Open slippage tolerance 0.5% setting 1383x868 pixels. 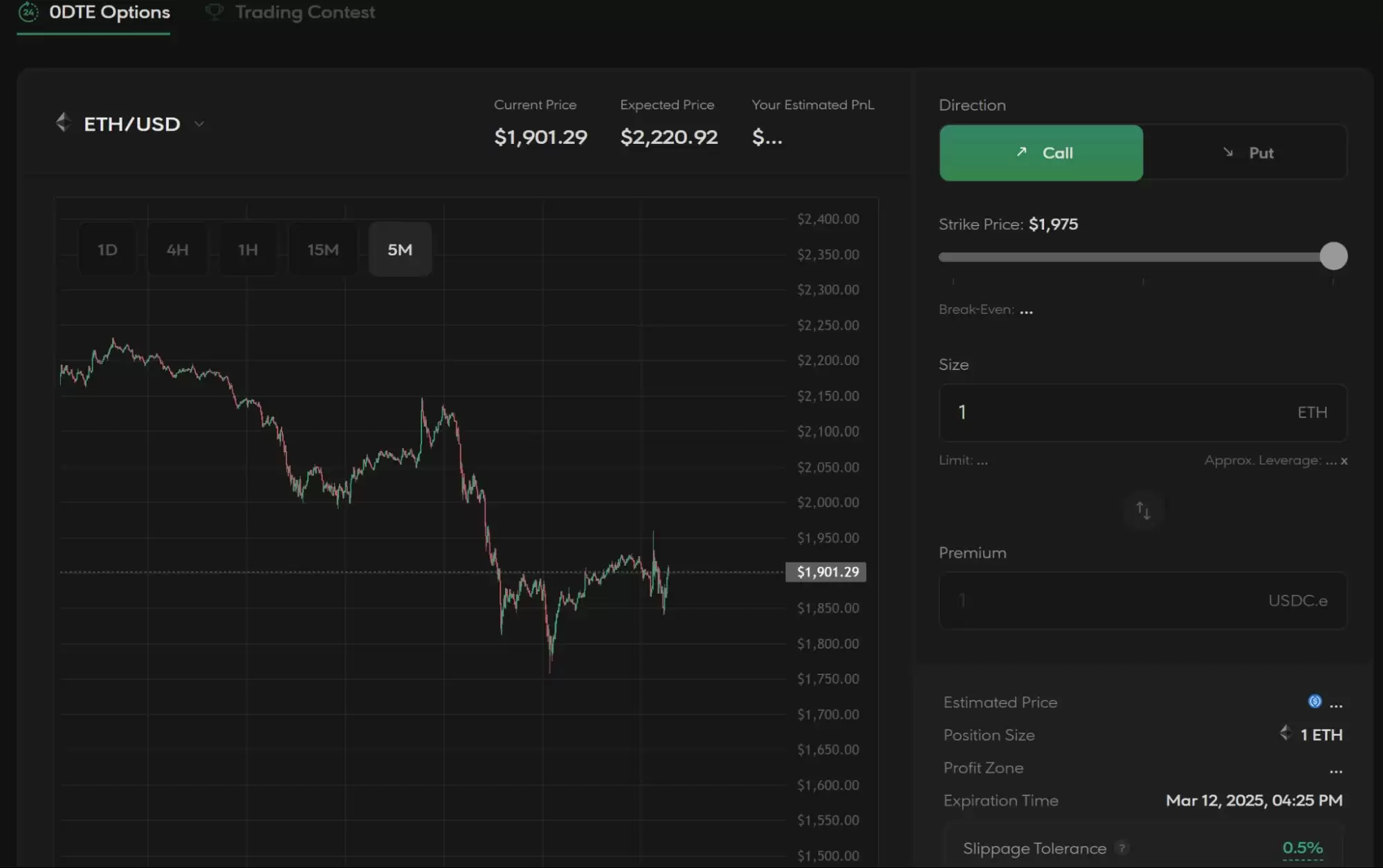point(1302,848)
